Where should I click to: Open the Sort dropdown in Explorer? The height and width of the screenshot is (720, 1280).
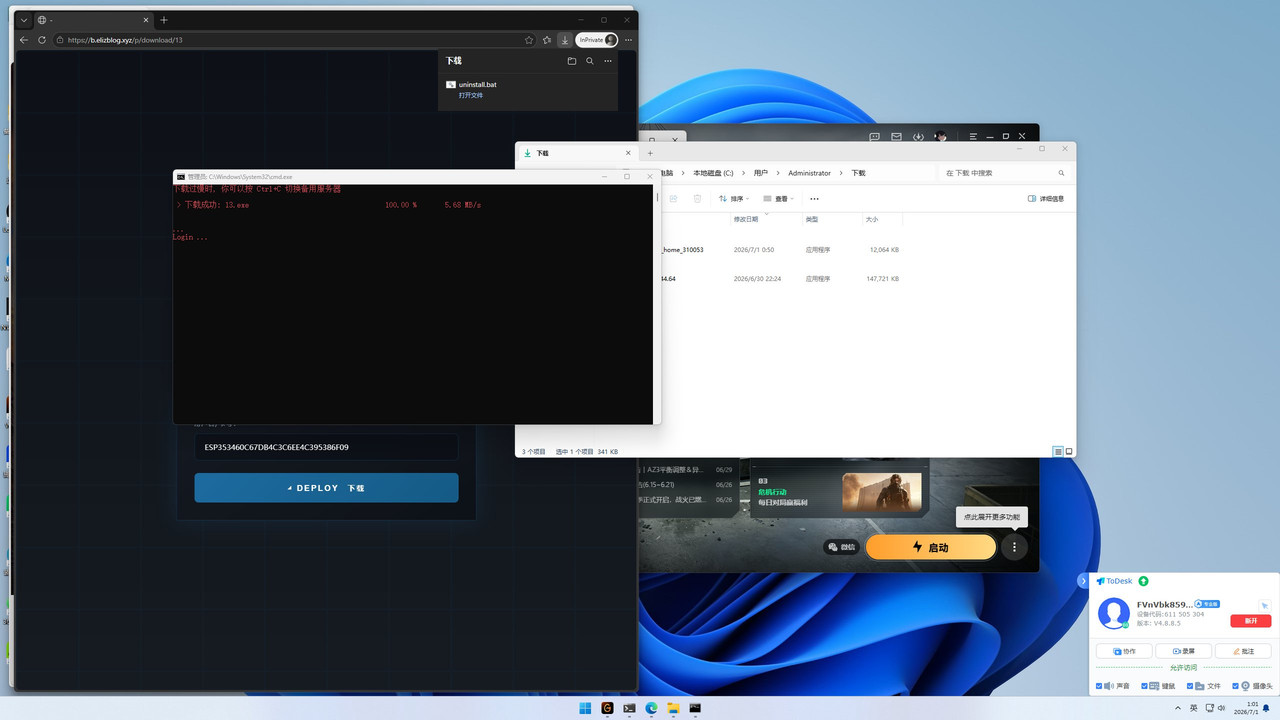pyautogui.click(x=734, y=199)
